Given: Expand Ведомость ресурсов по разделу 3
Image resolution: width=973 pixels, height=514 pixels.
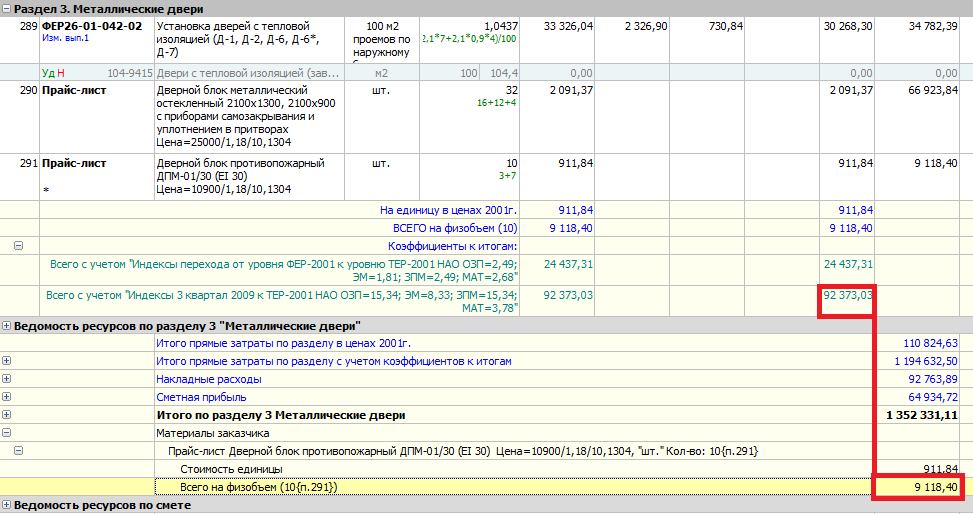Looking at the screenshot, I should [7, 326].
